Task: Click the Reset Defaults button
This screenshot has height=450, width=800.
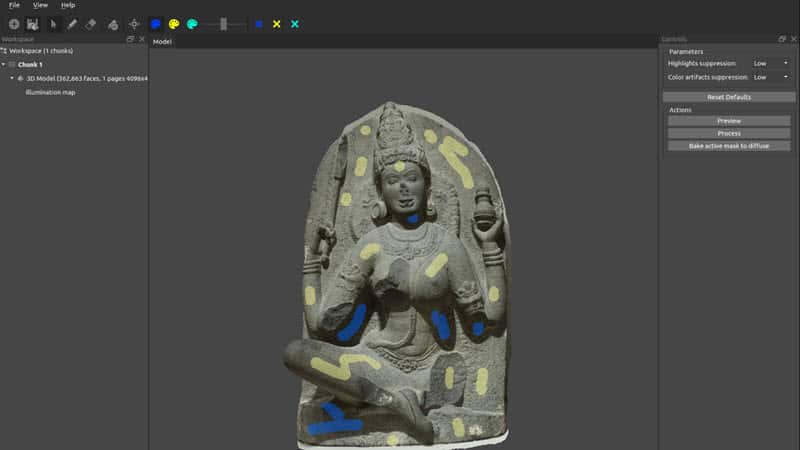Action: (729, 97)
